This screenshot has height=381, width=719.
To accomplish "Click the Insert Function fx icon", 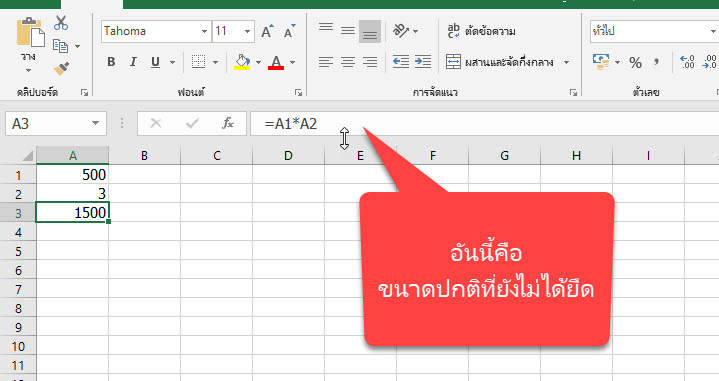I will point(228,123).
